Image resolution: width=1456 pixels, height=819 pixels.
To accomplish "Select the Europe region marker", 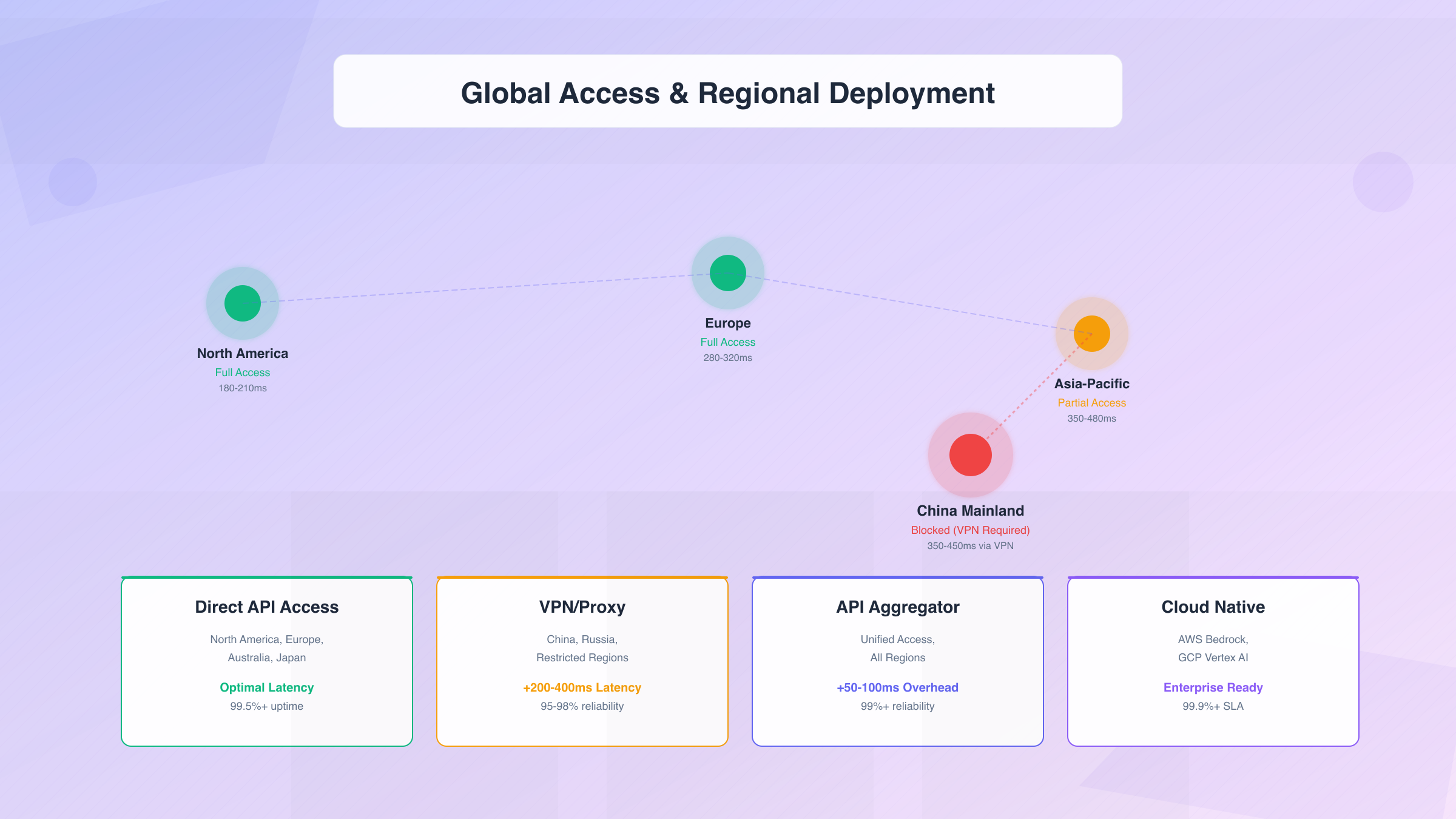I will tap(727, 273).
